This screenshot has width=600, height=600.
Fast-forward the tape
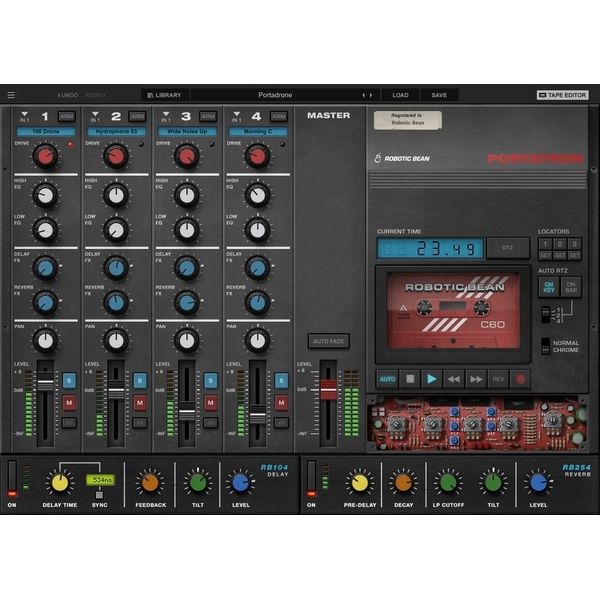(x=476, y=379)
